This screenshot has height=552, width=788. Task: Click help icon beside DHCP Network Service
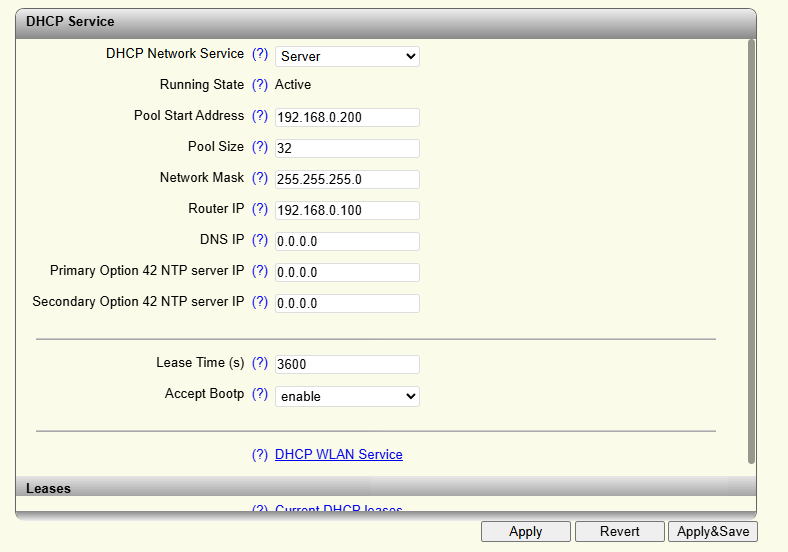coord(260,54)
